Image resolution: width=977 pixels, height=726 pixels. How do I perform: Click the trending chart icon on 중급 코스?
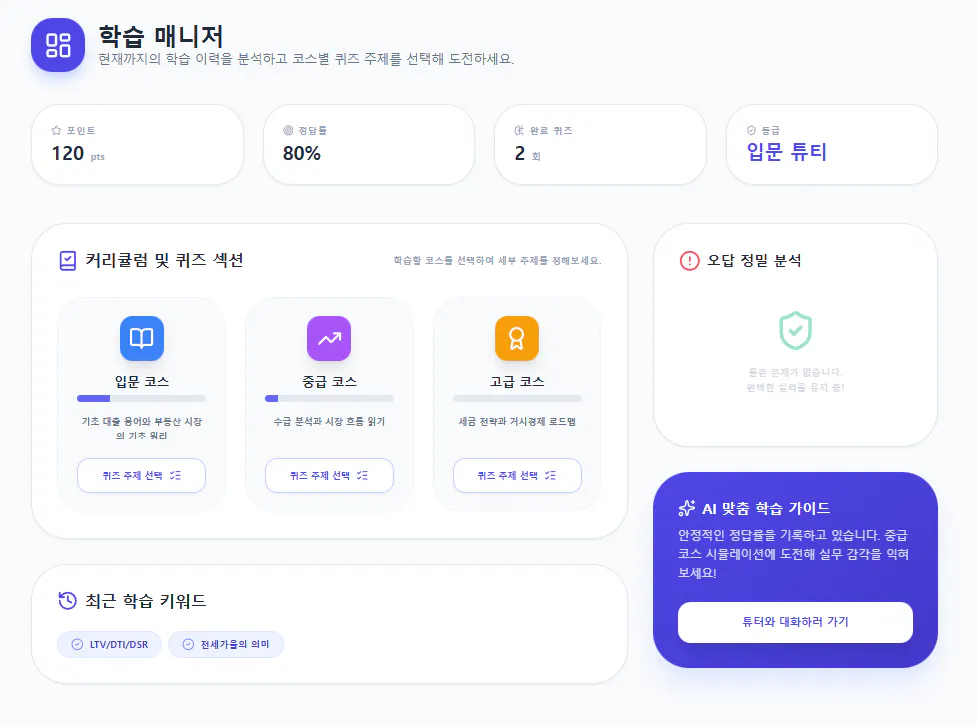point(328,338)
